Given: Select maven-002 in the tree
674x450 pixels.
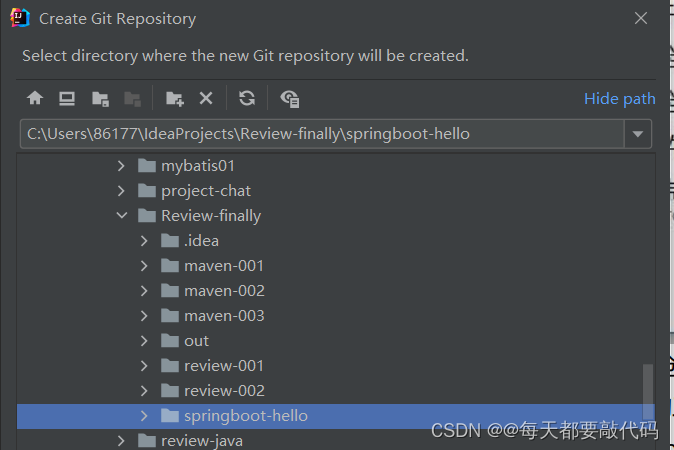Looking at the screenshot, I should 335,291.
